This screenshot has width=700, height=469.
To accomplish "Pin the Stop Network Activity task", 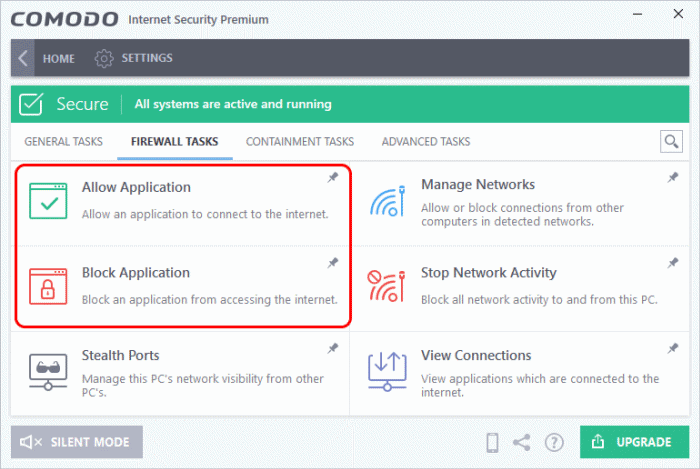I will 673,262.
